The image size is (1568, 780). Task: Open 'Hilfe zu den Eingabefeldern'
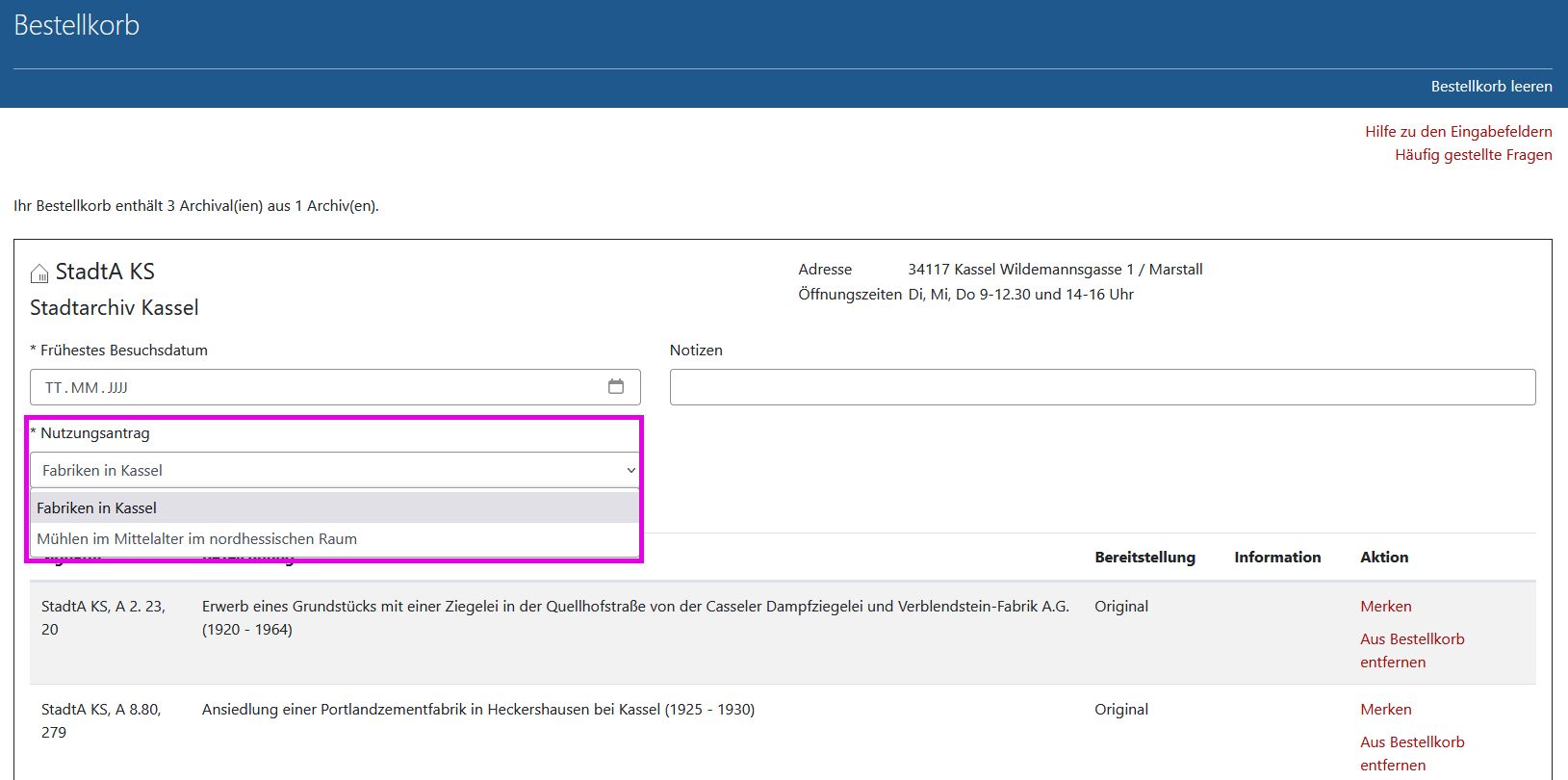1458,132
